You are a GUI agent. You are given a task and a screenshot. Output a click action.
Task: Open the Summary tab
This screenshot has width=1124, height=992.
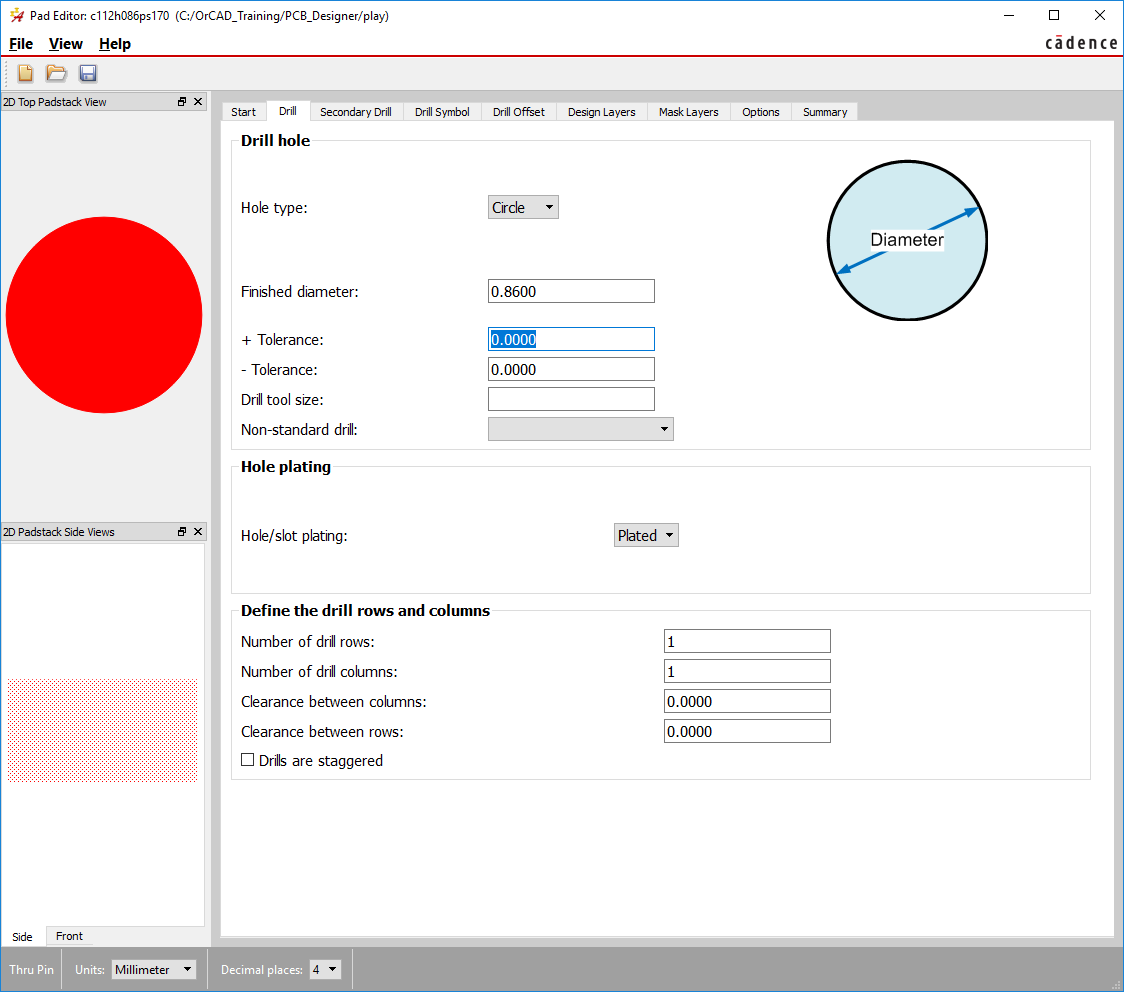tap(825, 112)
